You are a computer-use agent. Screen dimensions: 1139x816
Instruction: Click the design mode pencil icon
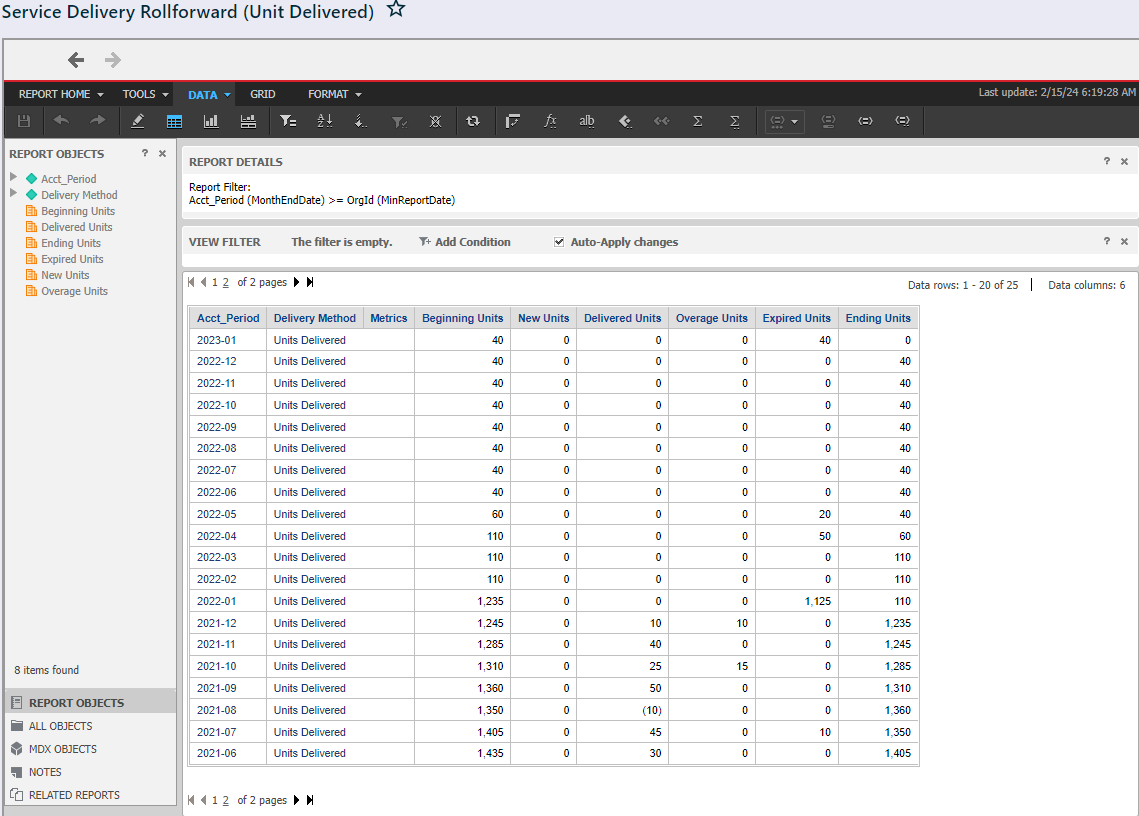pyautogui.click(x=138, y=121)
